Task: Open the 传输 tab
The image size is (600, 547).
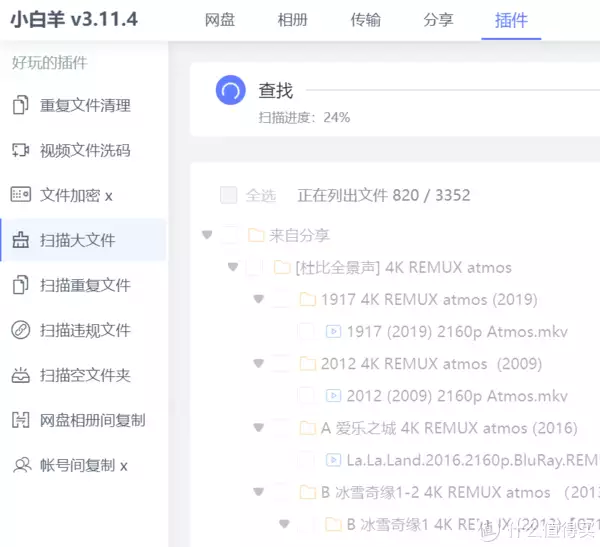Action: click(365, 20)
